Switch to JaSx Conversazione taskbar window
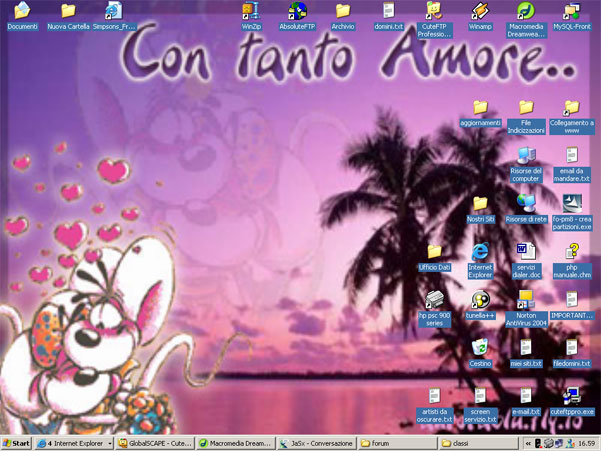The image size is (601, 451). coord(317,443)
